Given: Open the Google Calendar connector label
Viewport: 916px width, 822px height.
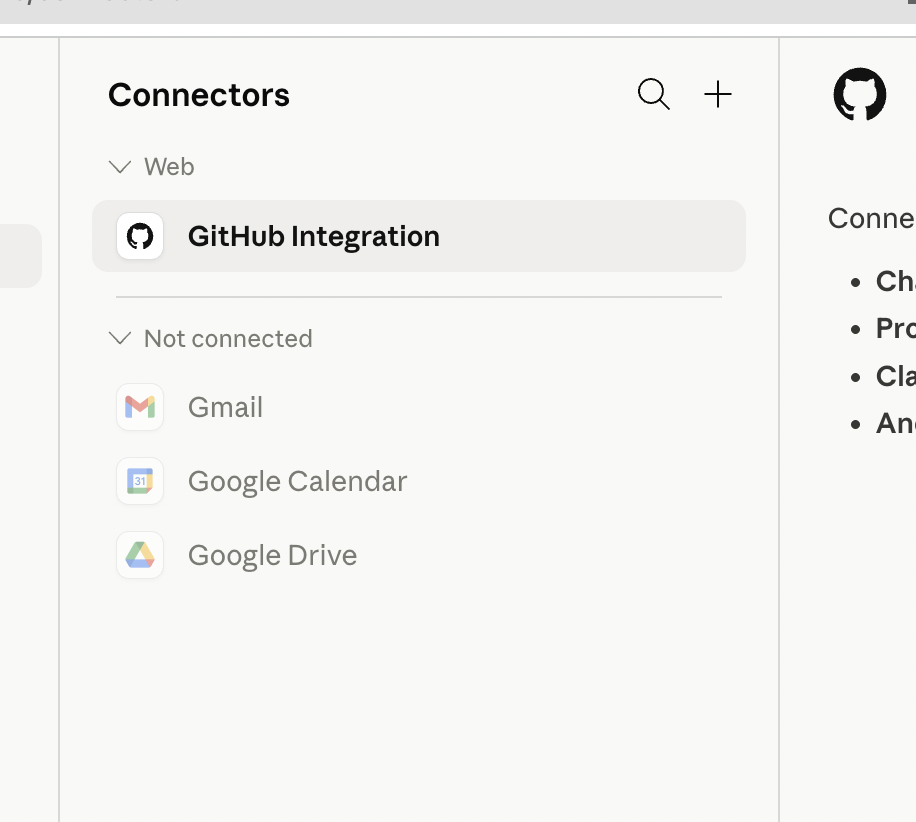Looking at the screenshot, I should coord(297,482).
